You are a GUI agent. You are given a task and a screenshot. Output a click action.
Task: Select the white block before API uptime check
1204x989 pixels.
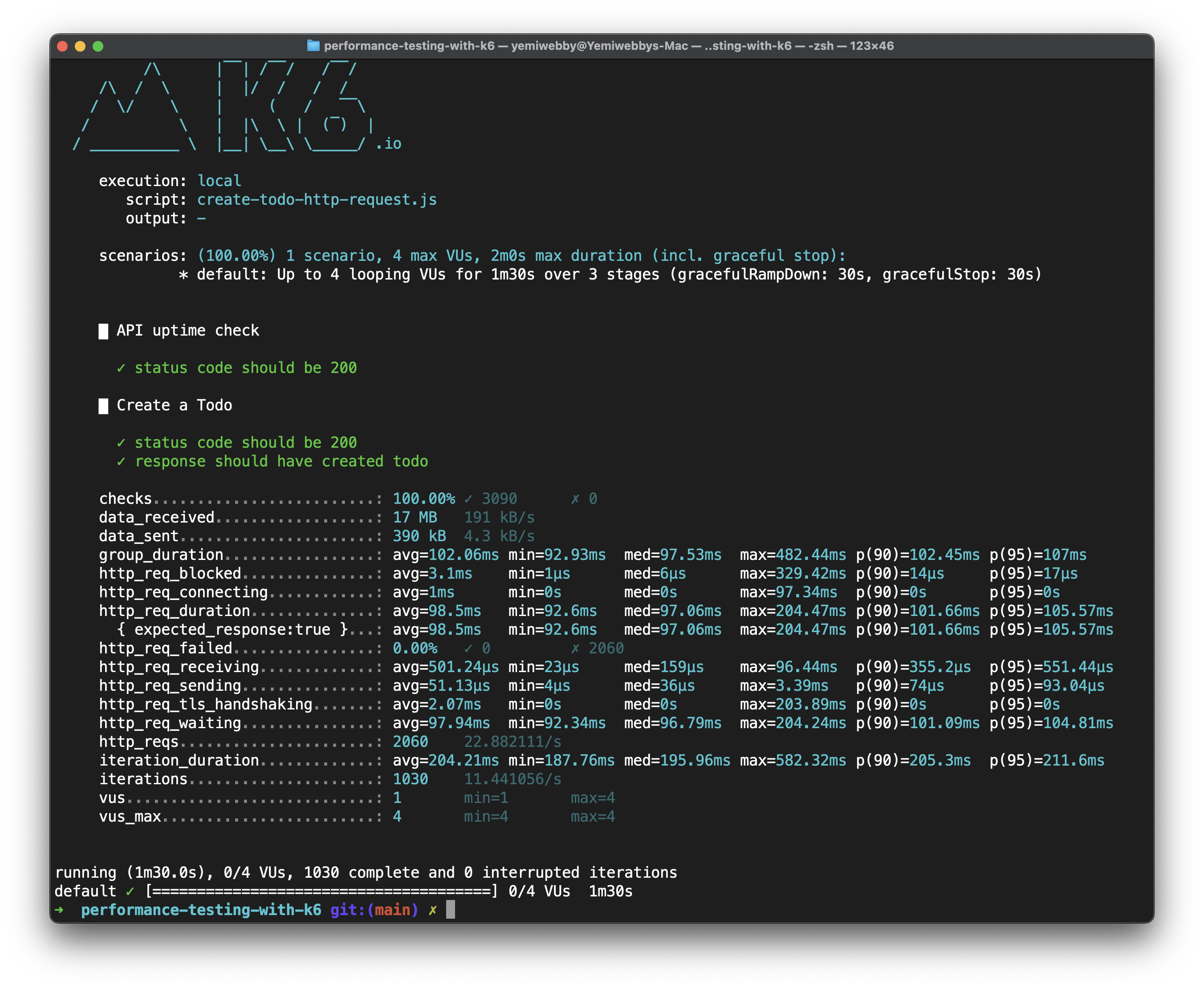[104, 331]
